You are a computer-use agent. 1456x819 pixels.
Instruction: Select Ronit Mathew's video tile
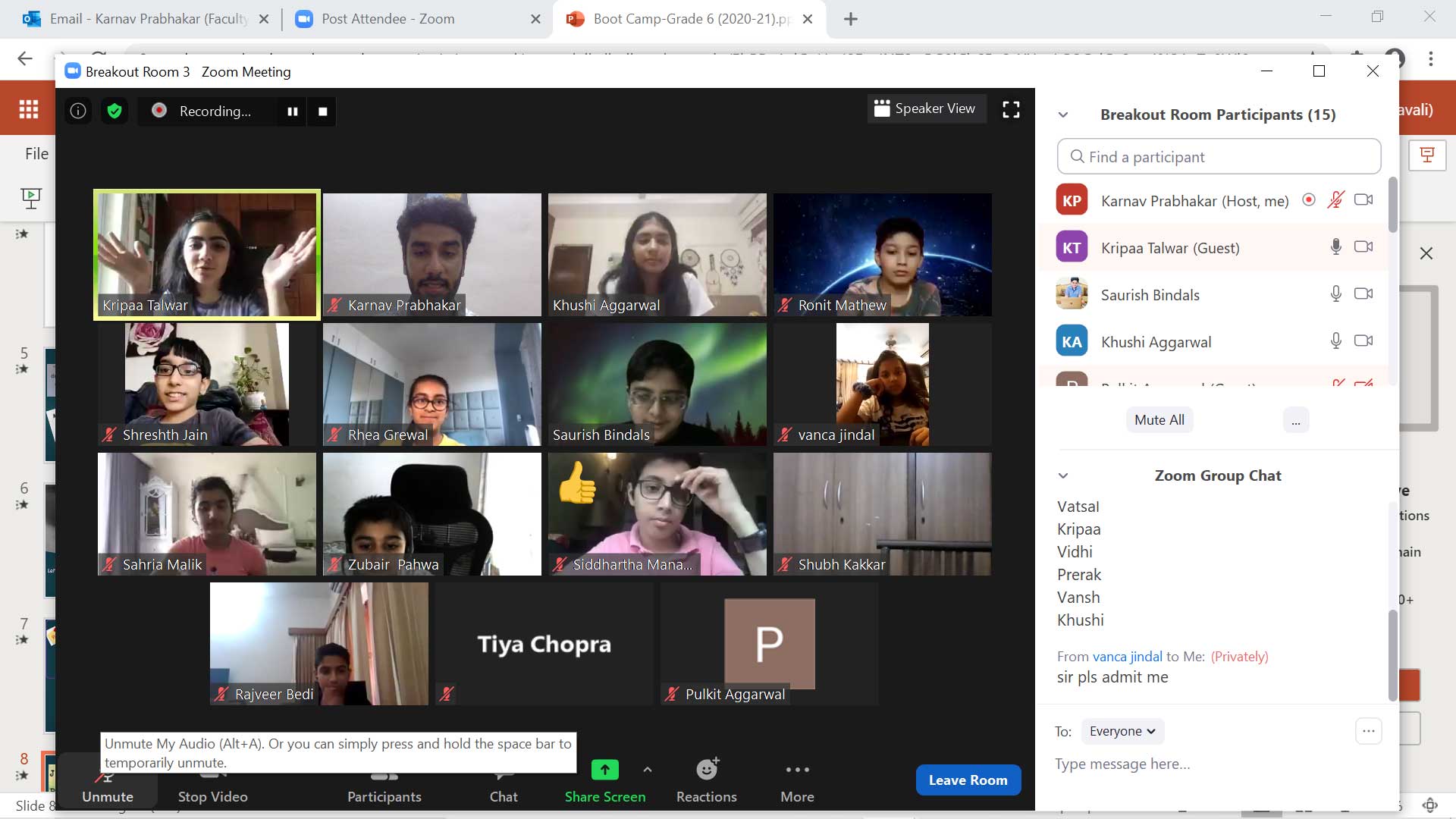(883, 255)
